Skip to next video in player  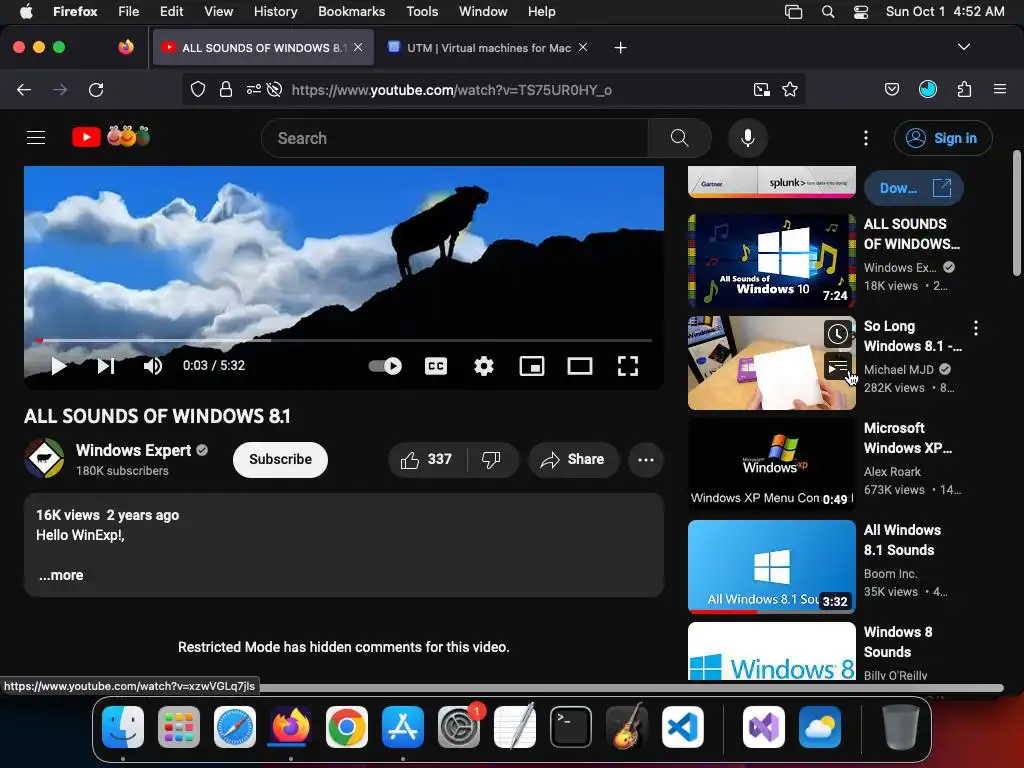[x=106, y=366]
